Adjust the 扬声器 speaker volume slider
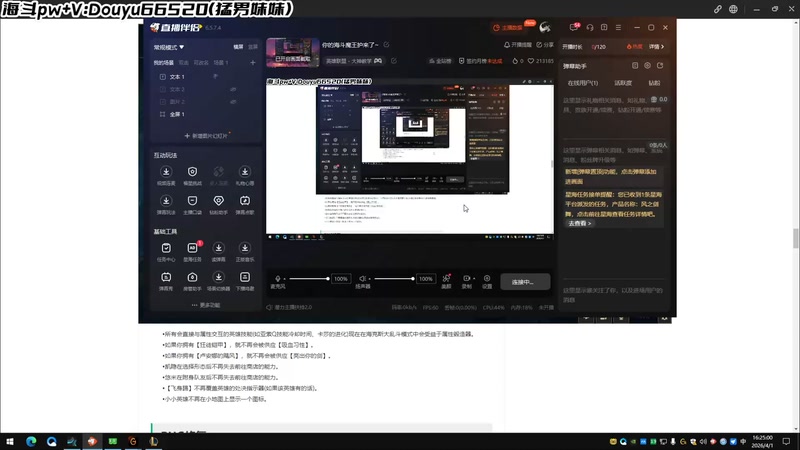The image size is (800, 450). [x=394, y=279]
